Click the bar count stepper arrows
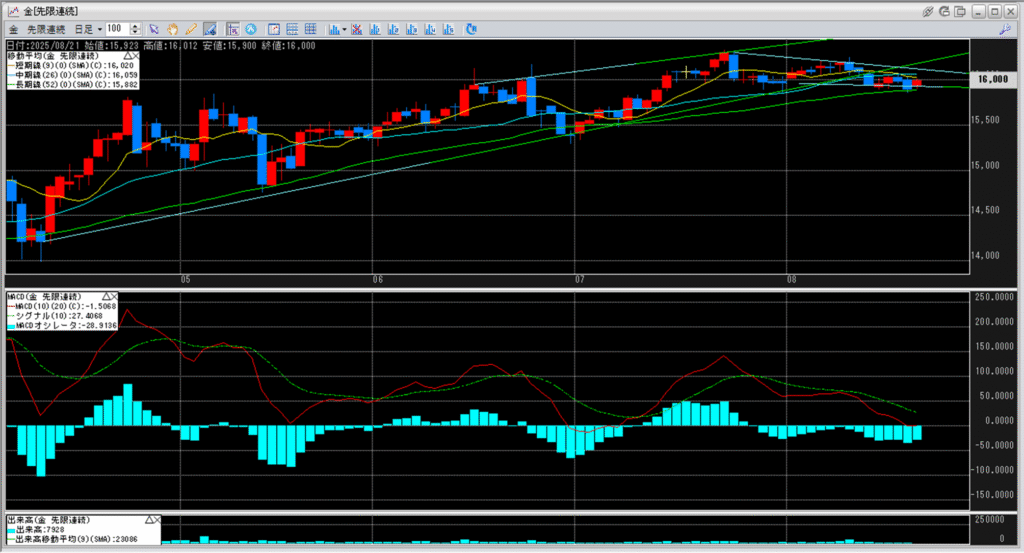Image resolution: width=1024 pixels, height=553 pixels. [x=135, y=29]
